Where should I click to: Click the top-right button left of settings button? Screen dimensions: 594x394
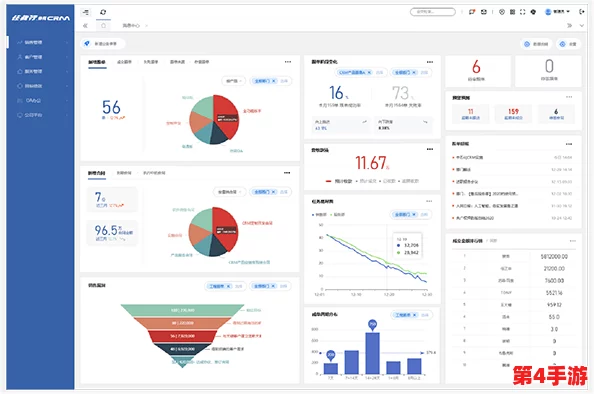click(x=536, y=44)
